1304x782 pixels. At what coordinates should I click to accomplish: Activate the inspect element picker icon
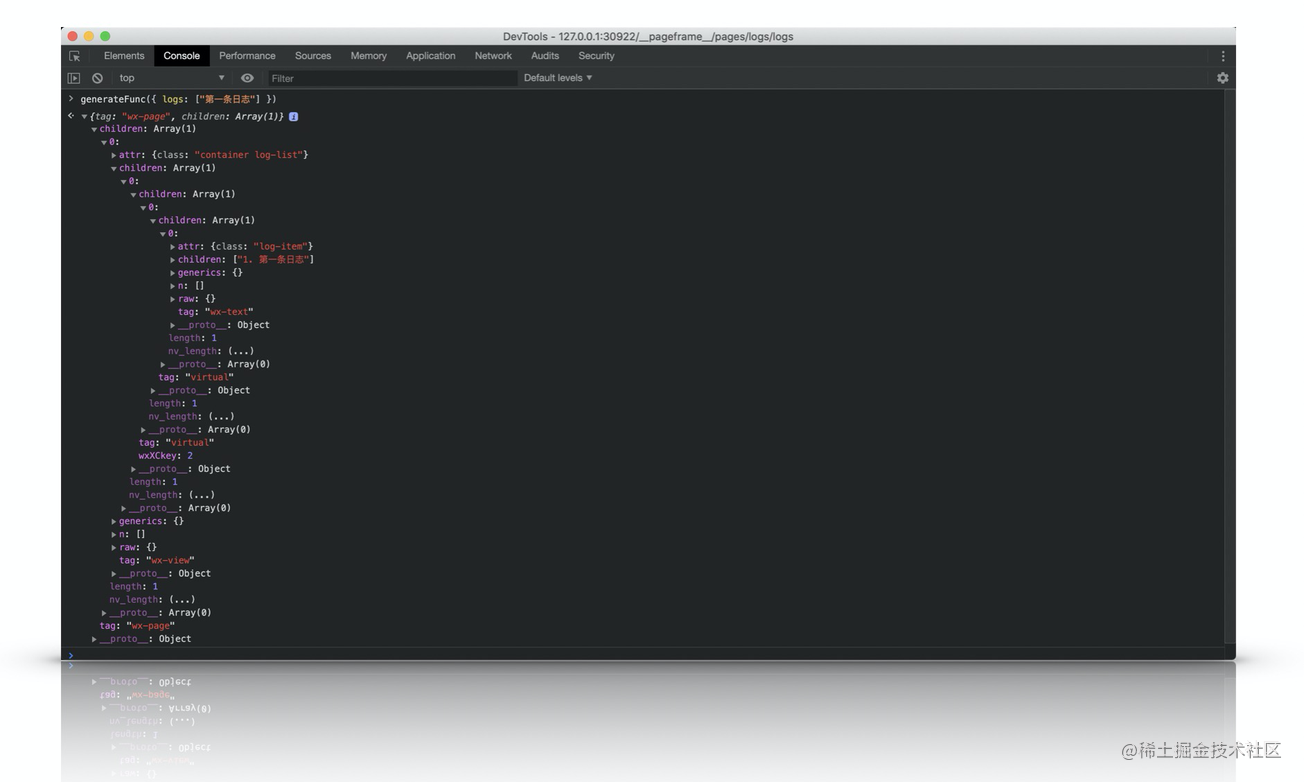click(x=74, y=56)
